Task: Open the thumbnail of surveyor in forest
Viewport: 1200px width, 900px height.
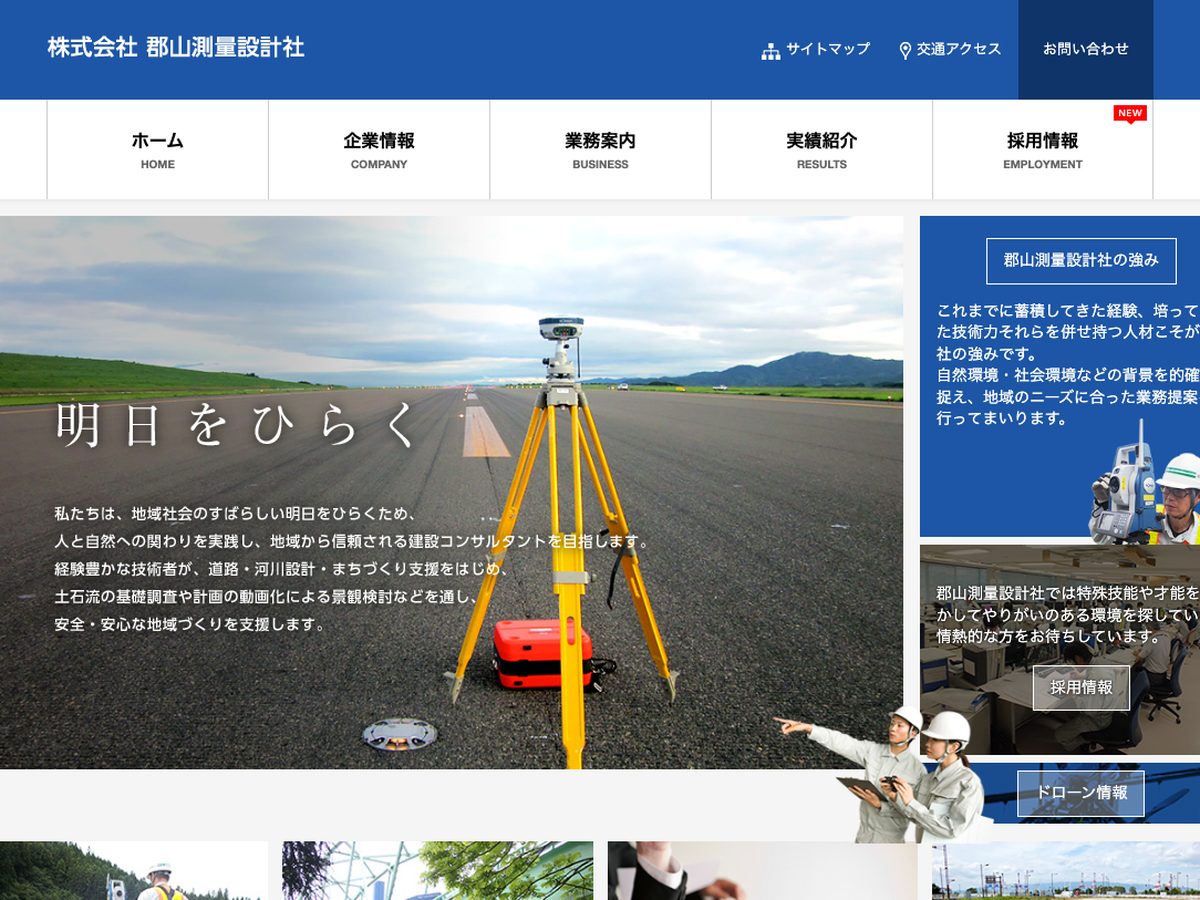Action: pyautogui.click(x=134, y=870)
